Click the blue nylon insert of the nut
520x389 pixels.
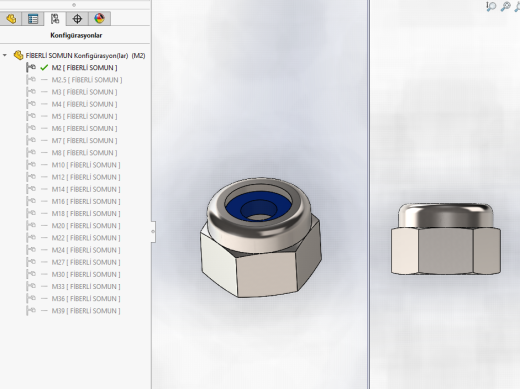tap(258, 206)
